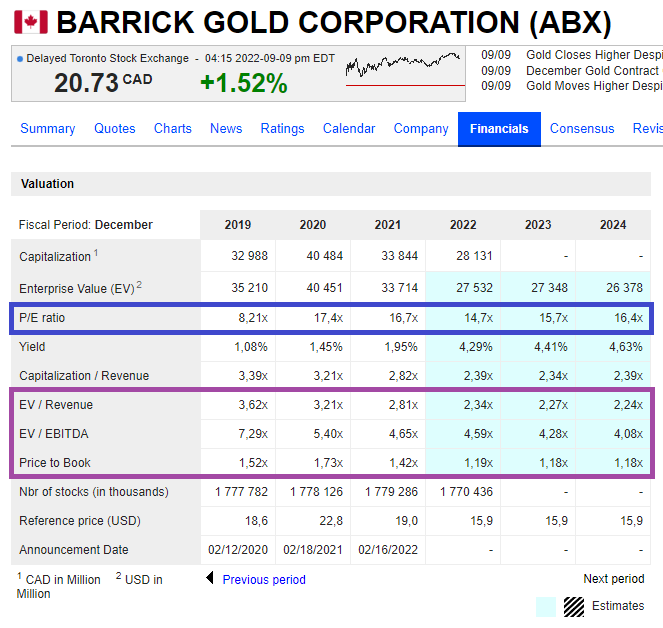Switch to the Quotes tab

tap(114, 128)
